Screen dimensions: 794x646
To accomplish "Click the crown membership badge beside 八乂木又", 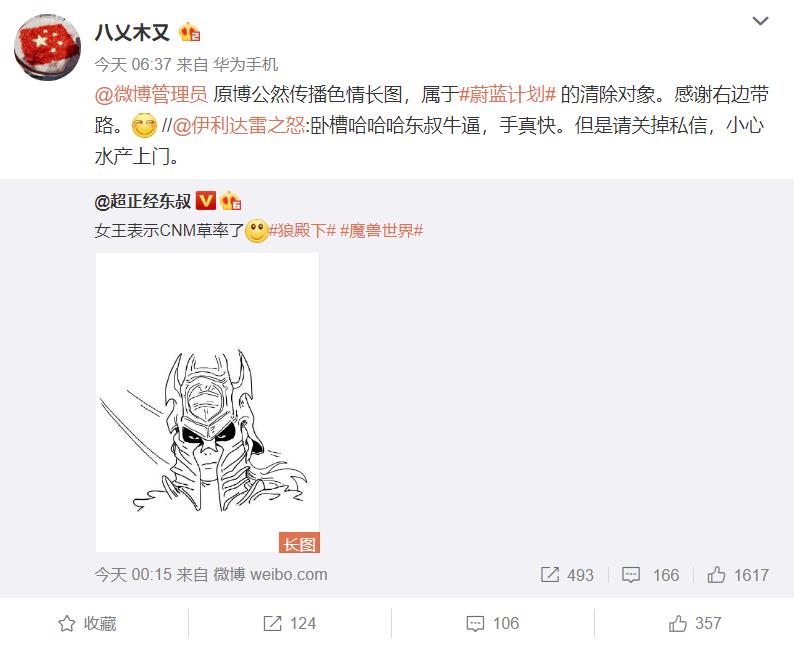I will click(x=189, y=33).
